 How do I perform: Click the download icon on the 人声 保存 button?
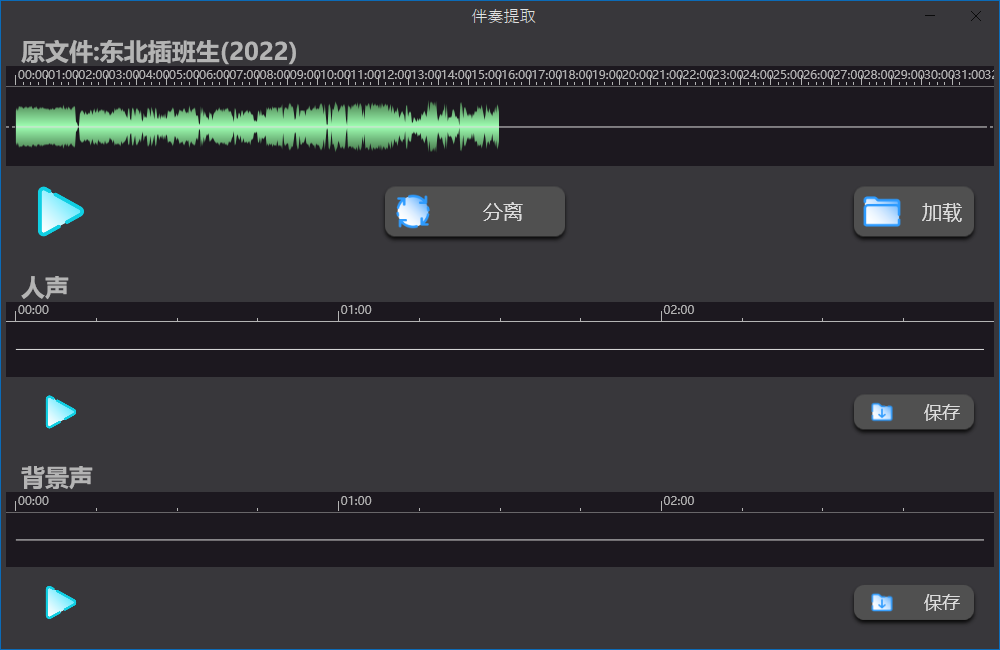[x=881, y=412]
